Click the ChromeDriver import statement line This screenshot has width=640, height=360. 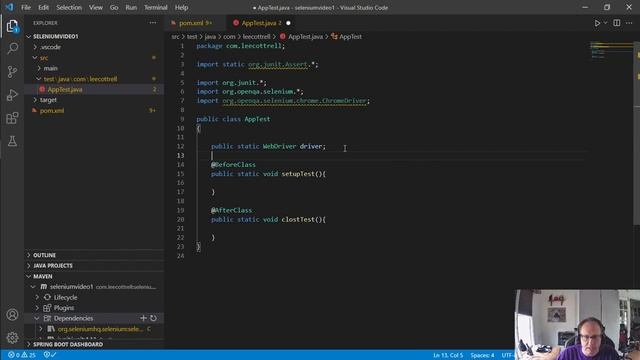[x=283, y=100]
